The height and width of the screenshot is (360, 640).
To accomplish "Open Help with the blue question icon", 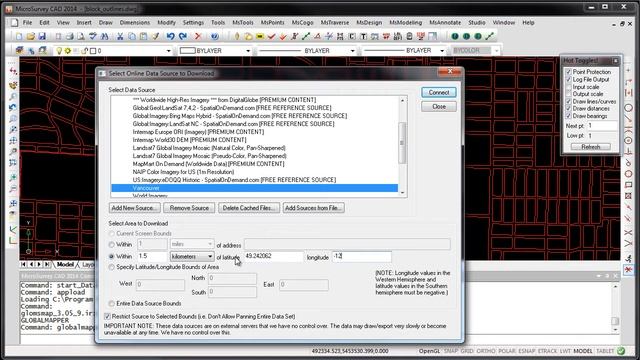I will point(215,36).
